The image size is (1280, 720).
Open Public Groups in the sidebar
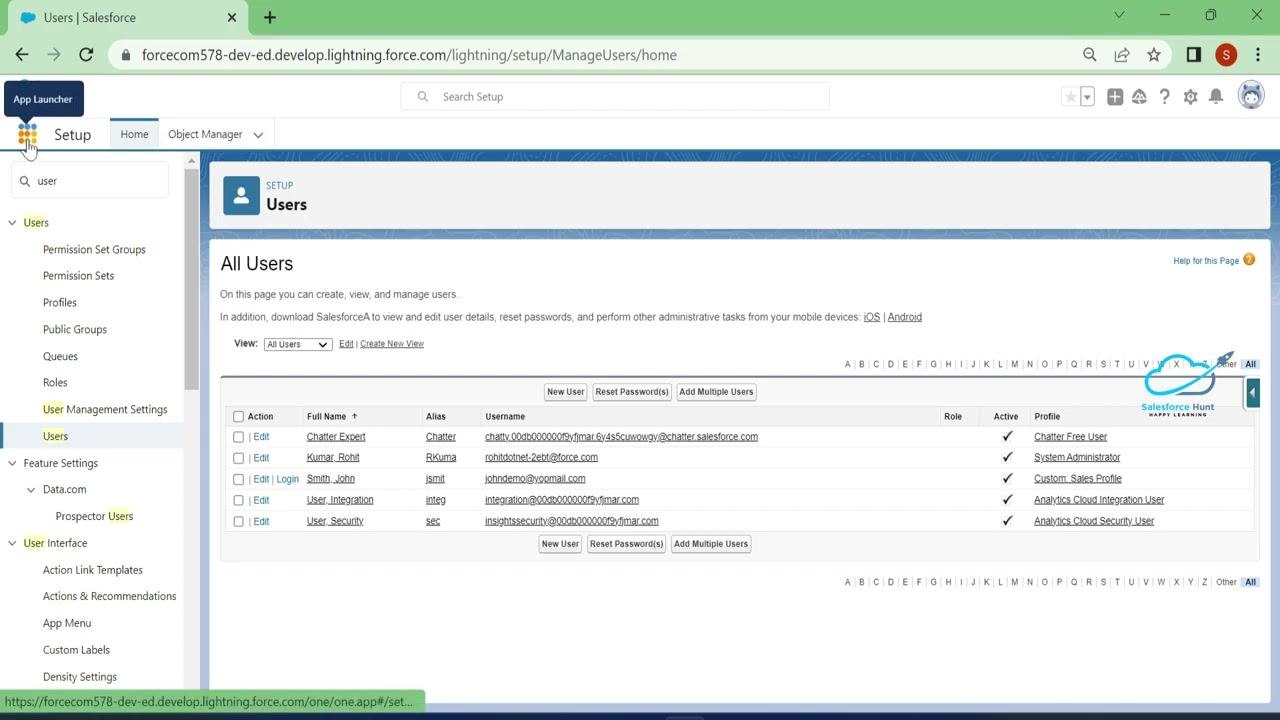click(x=75, y=329)
